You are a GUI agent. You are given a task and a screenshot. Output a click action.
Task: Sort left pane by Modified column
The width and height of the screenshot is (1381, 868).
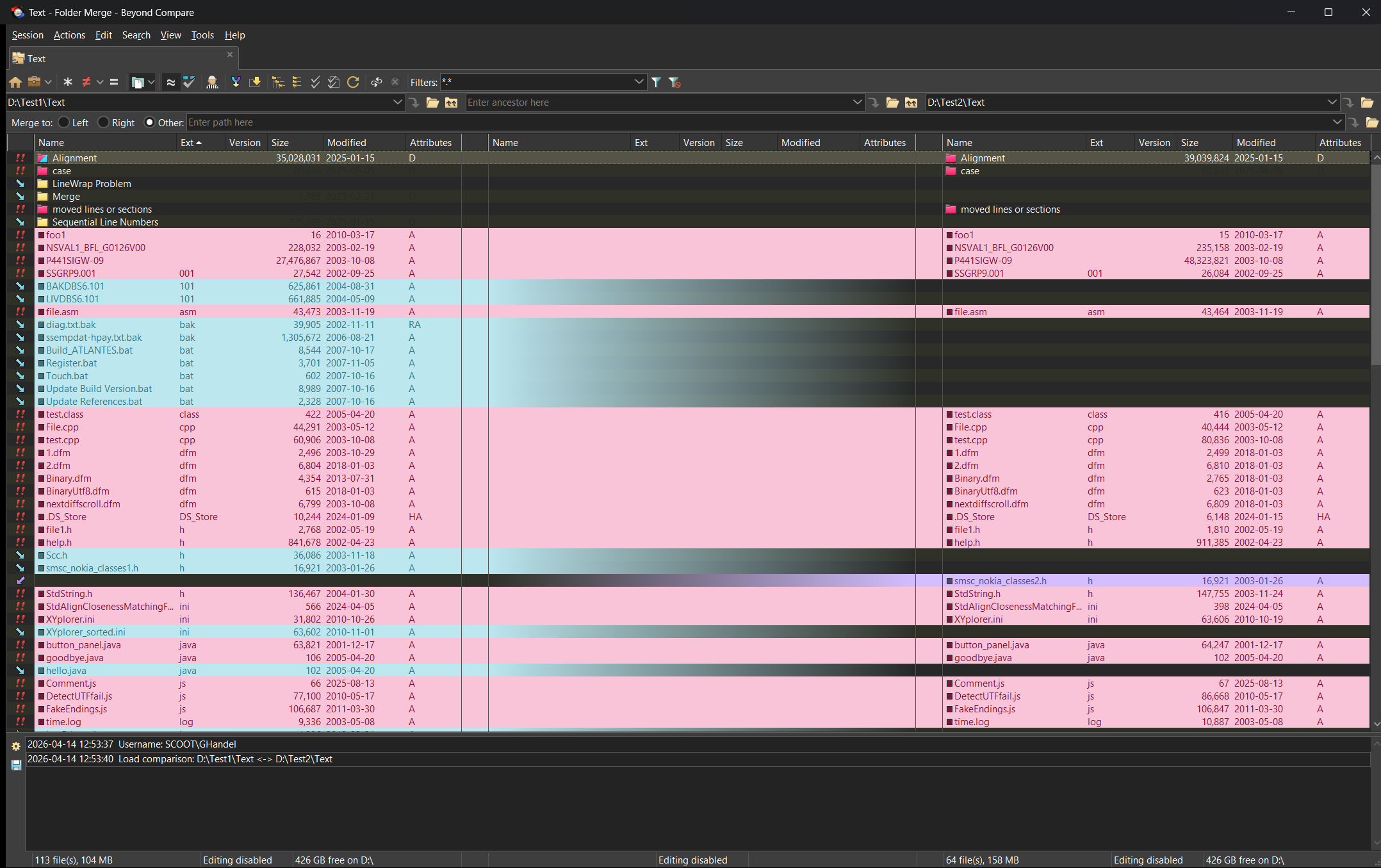364,143
